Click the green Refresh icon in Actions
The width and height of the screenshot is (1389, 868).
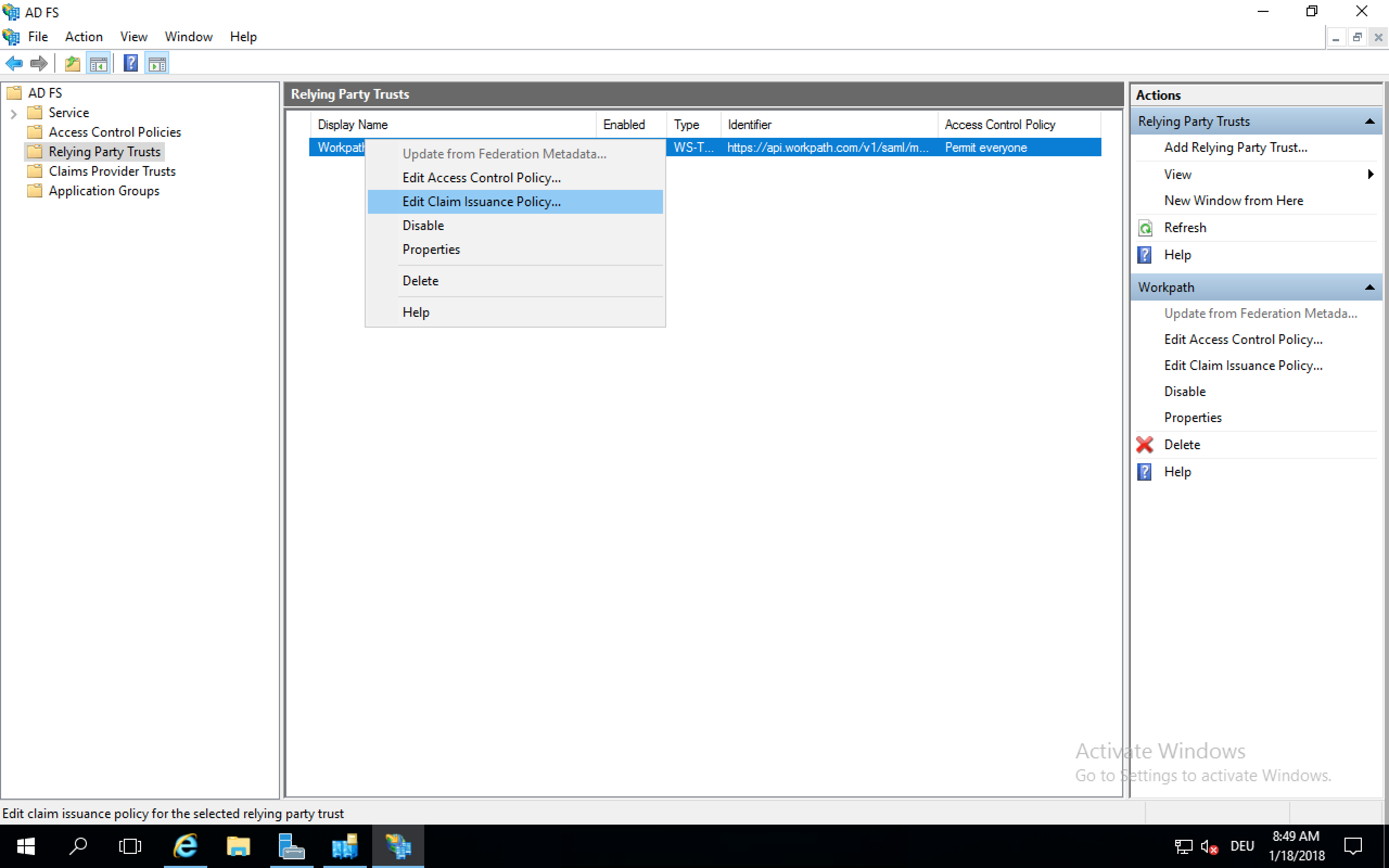1145,228
